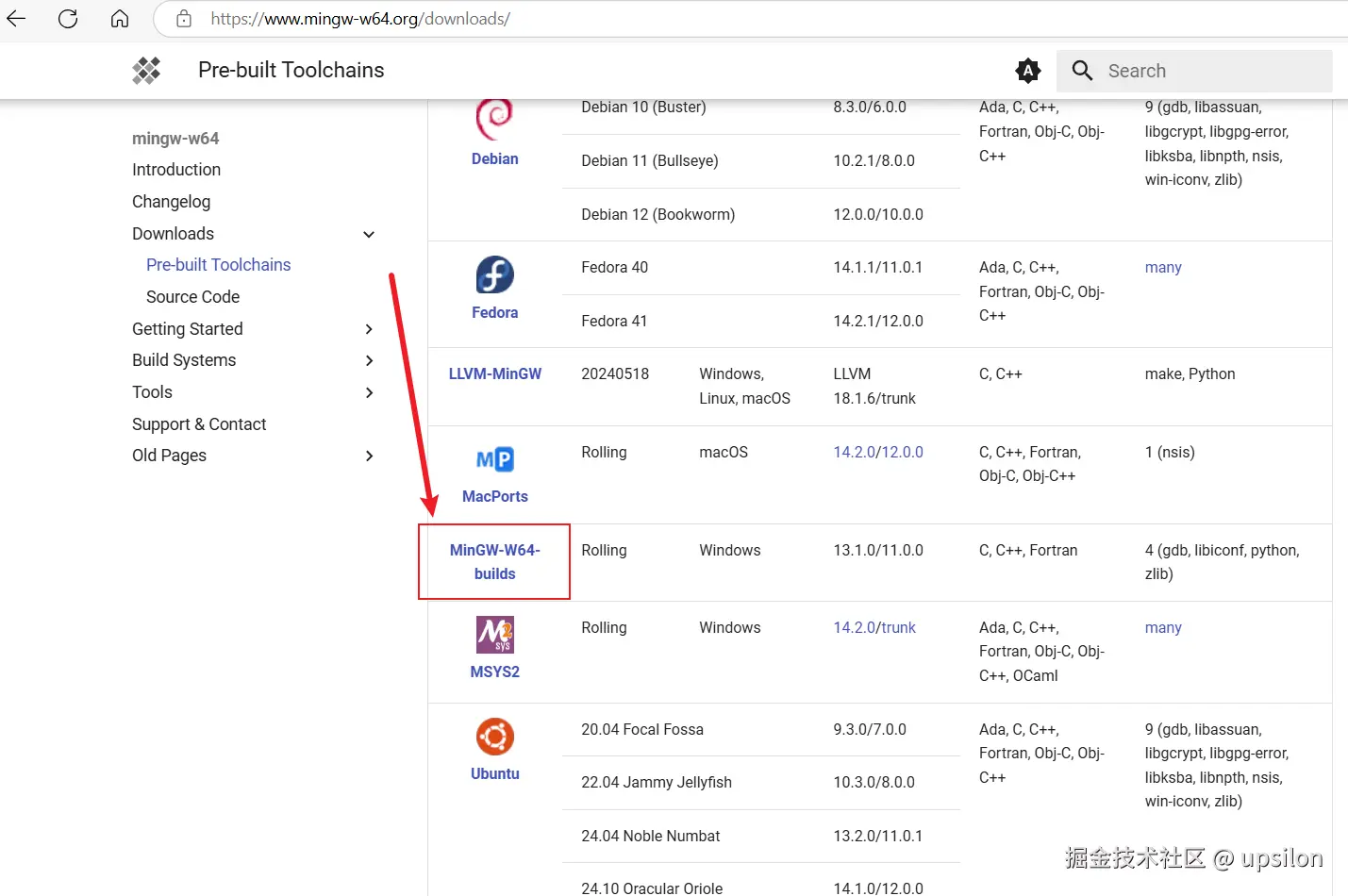
Task: Click the browser address bar URL
Action: [360, 19]
